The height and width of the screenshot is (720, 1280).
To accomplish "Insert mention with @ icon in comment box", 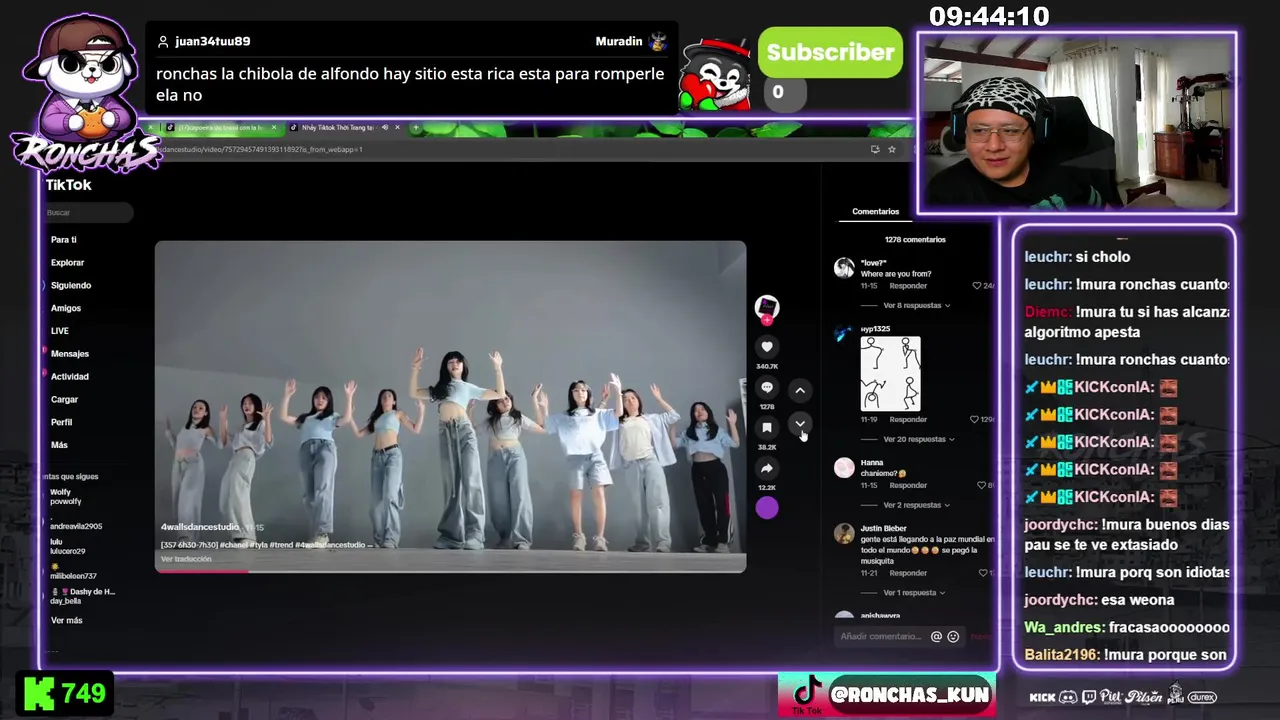I will pyautogui.click(x=936, y=636).
